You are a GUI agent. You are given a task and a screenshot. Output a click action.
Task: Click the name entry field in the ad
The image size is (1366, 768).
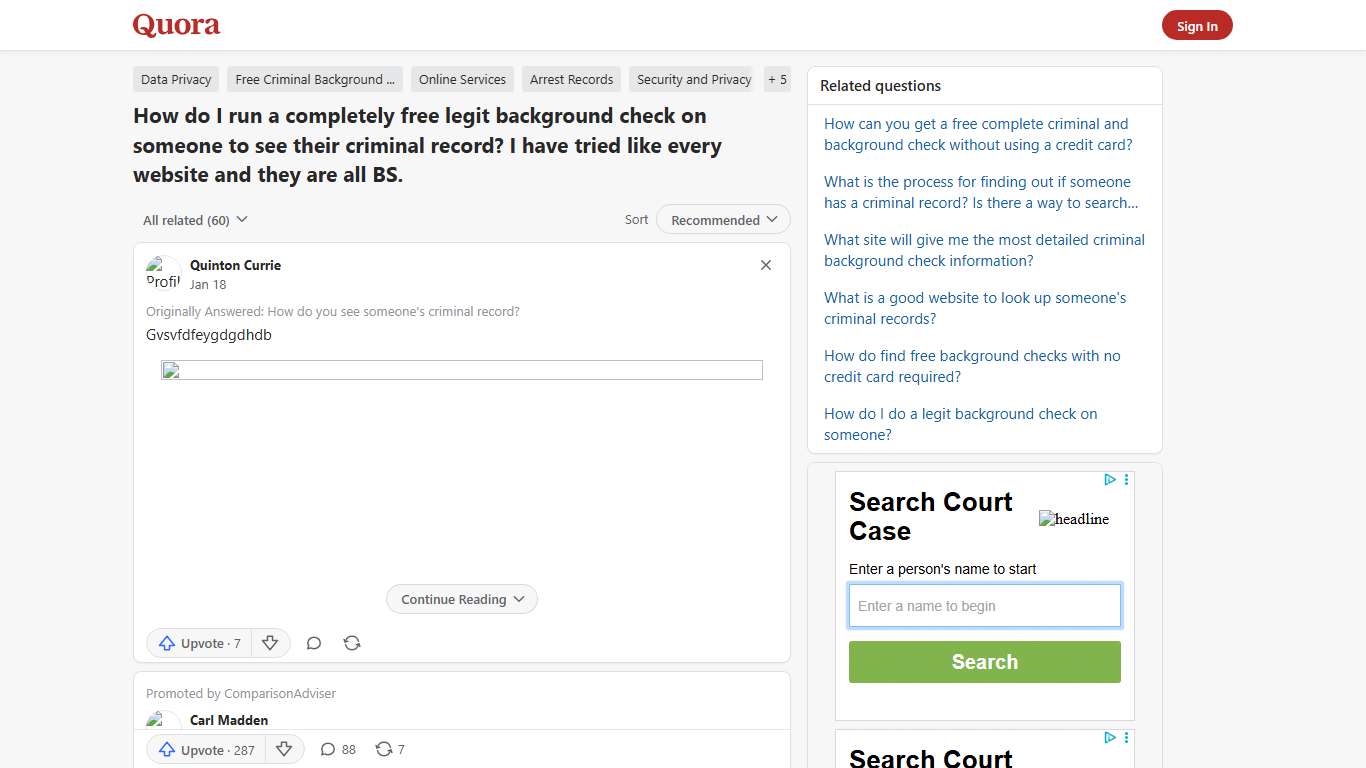984,605
